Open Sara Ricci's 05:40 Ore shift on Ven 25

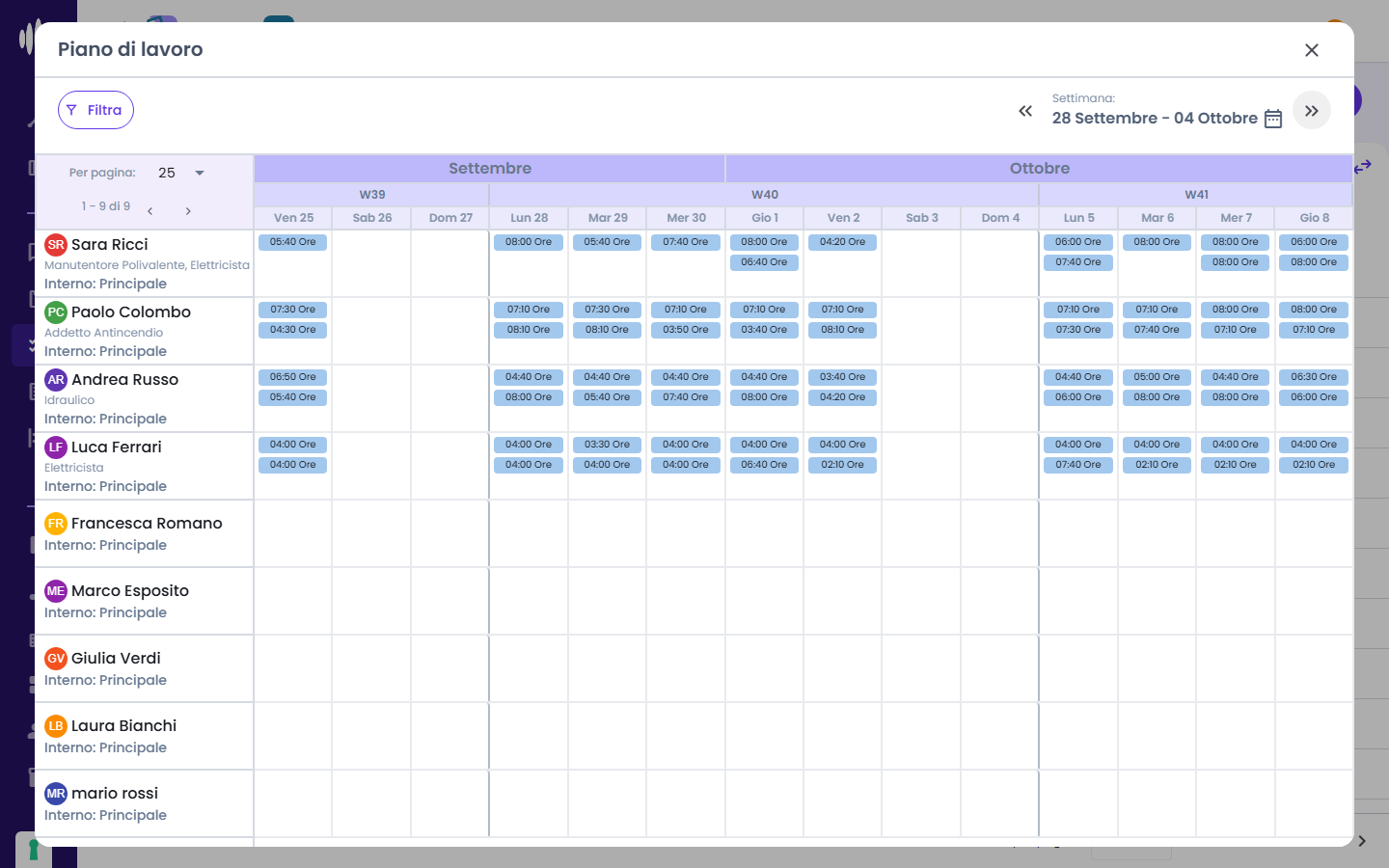click(293, 242)
